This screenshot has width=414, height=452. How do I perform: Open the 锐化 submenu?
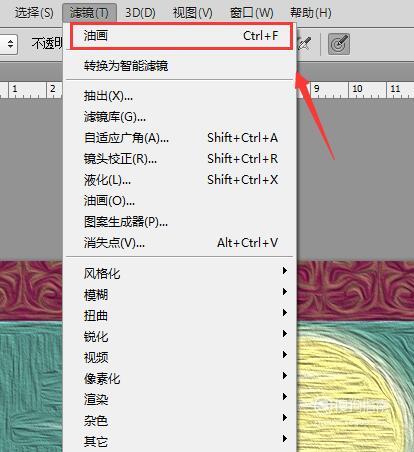tap(179, 336)
